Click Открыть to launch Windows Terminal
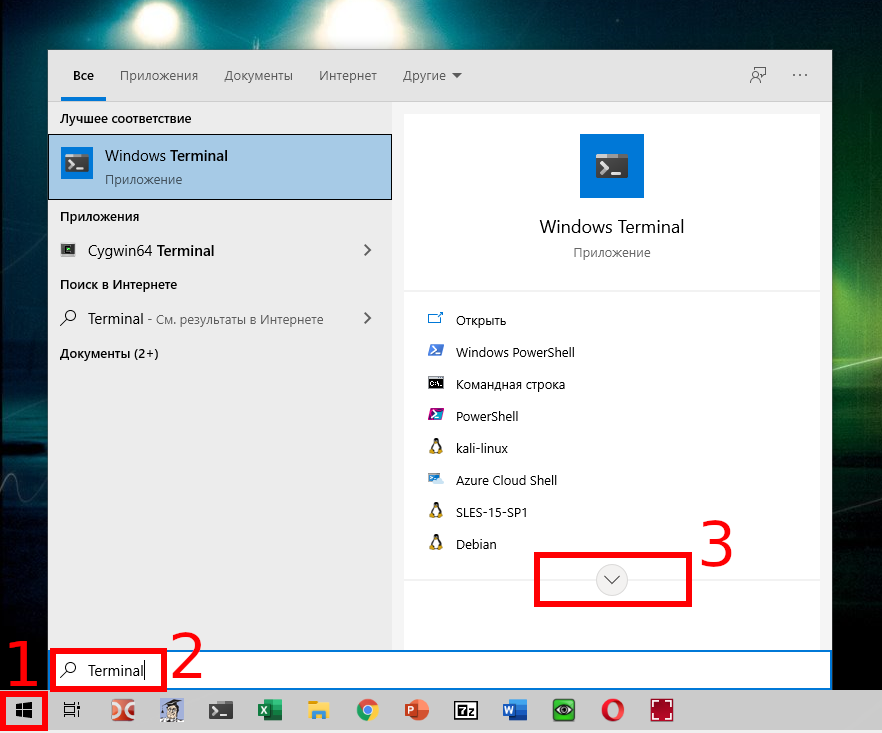This screenshot has width=882, height=733. (480, 320)
